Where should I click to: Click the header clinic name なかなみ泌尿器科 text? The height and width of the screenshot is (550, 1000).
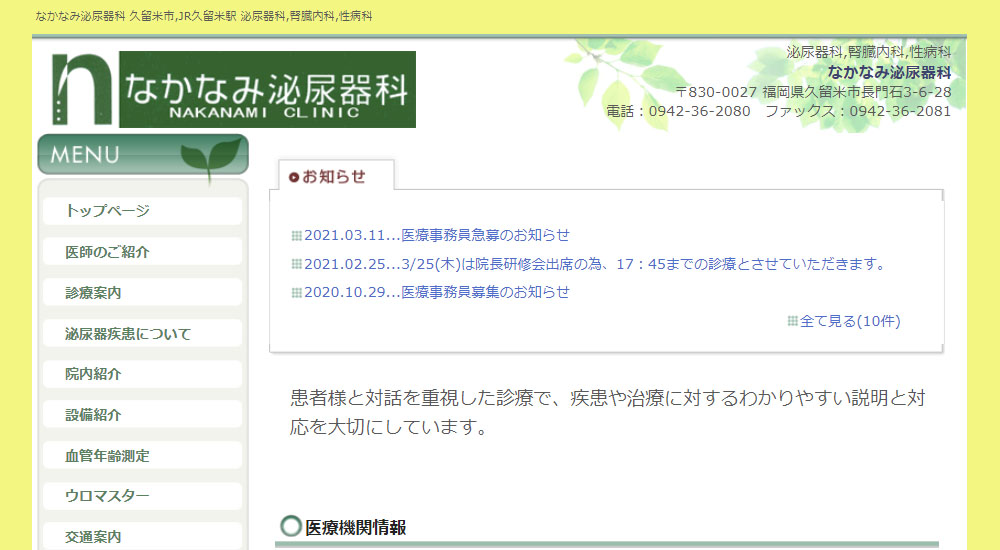889,72
